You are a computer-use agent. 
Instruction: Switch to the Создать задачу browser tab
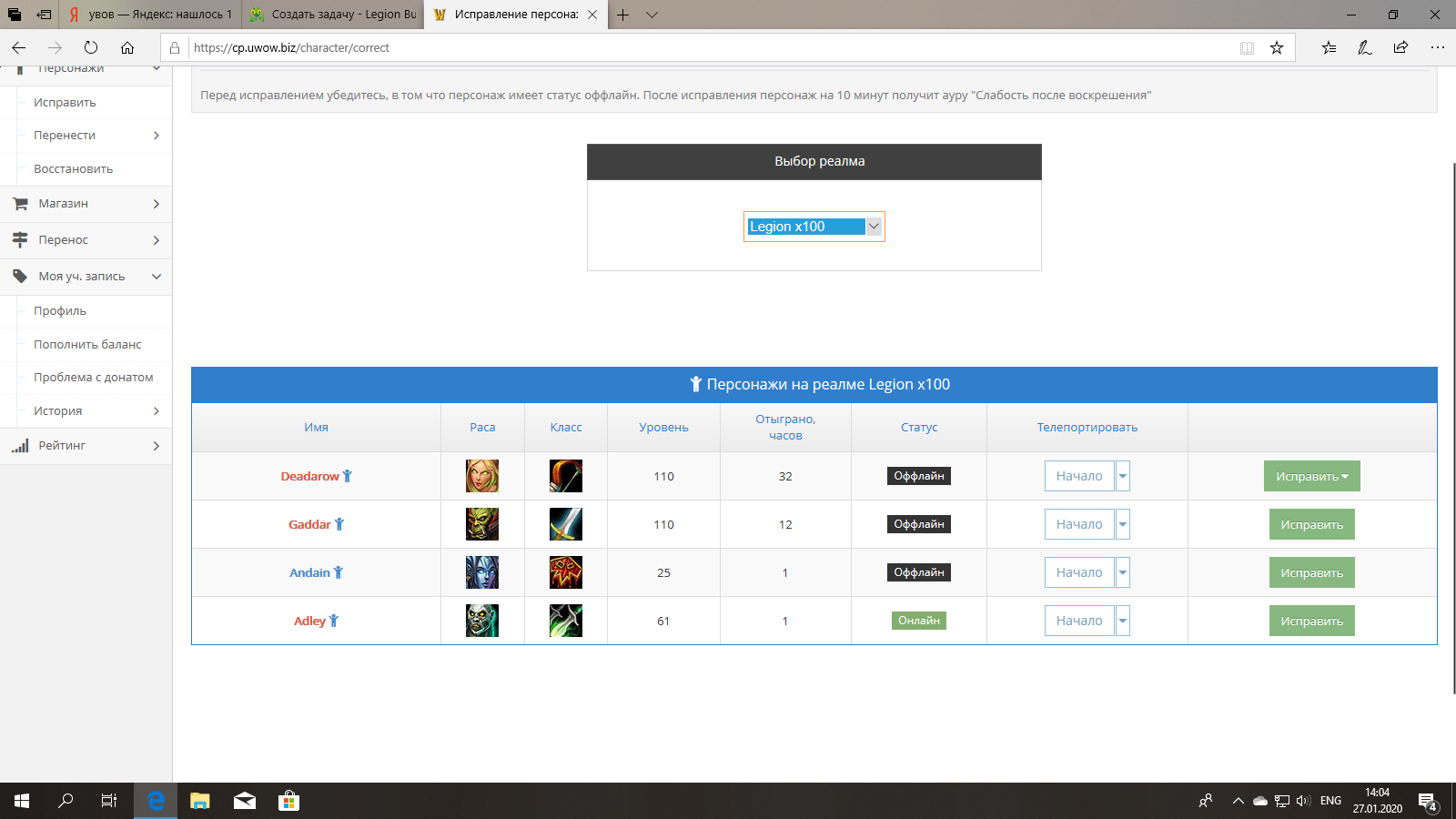(333, 15)
